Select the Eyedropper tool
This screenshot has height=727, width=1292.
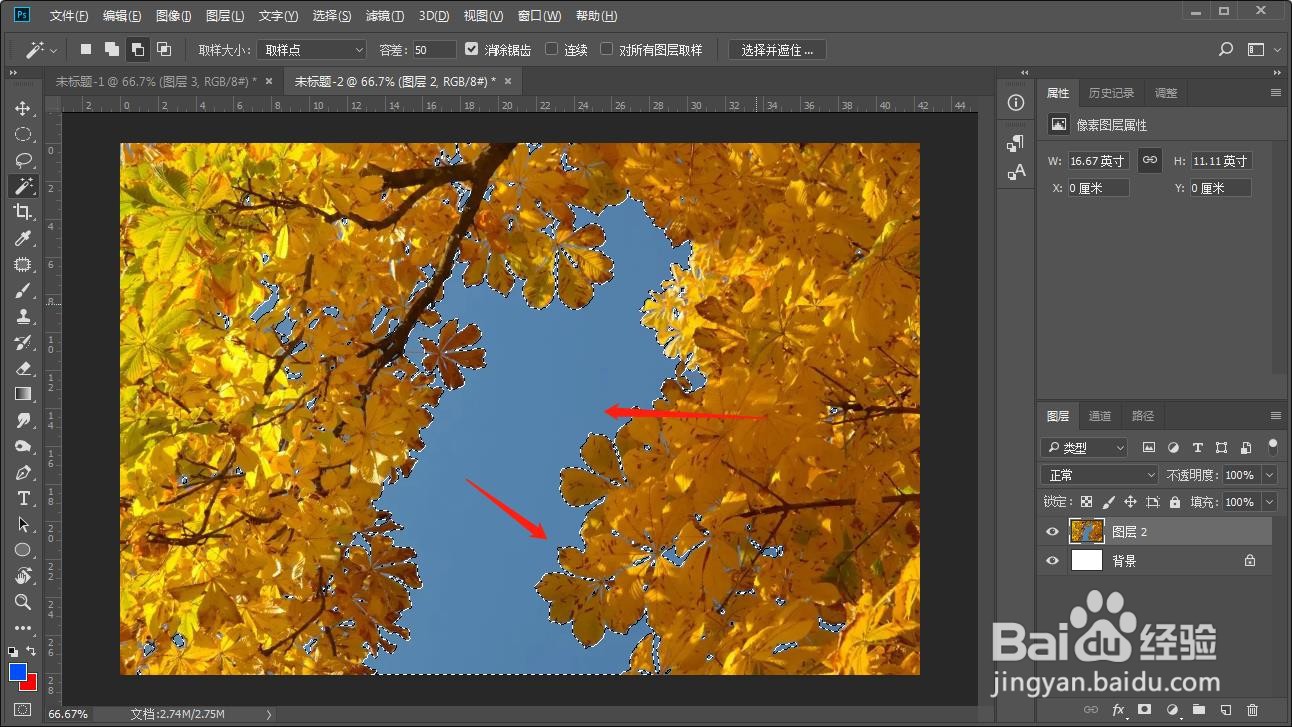[22, 238]
